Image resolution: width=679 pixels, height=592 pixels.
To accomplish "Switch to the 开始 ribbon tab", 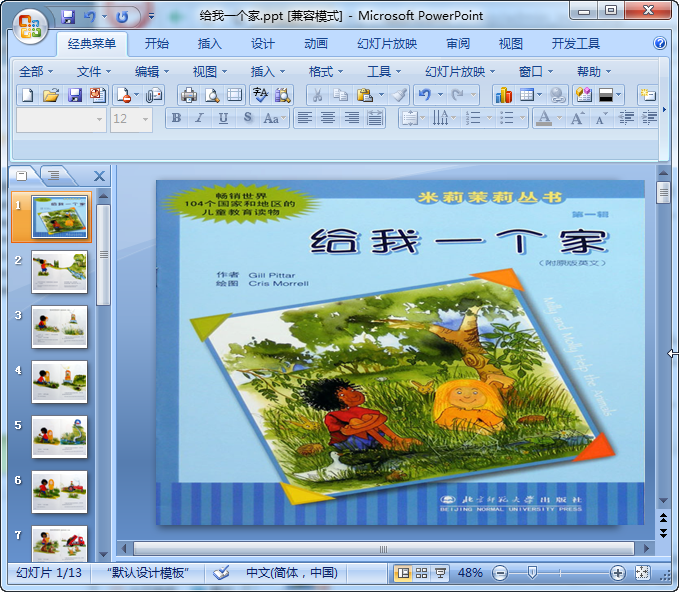I will coord(157,44).
